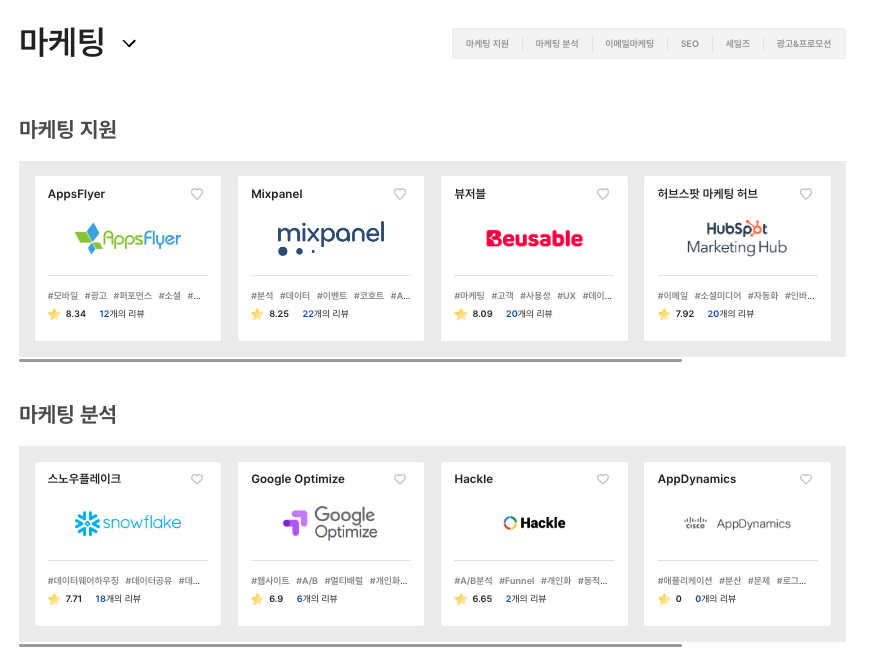Click the Google Optimize logo
Viewport: 873px width, 661px height.
330,522
